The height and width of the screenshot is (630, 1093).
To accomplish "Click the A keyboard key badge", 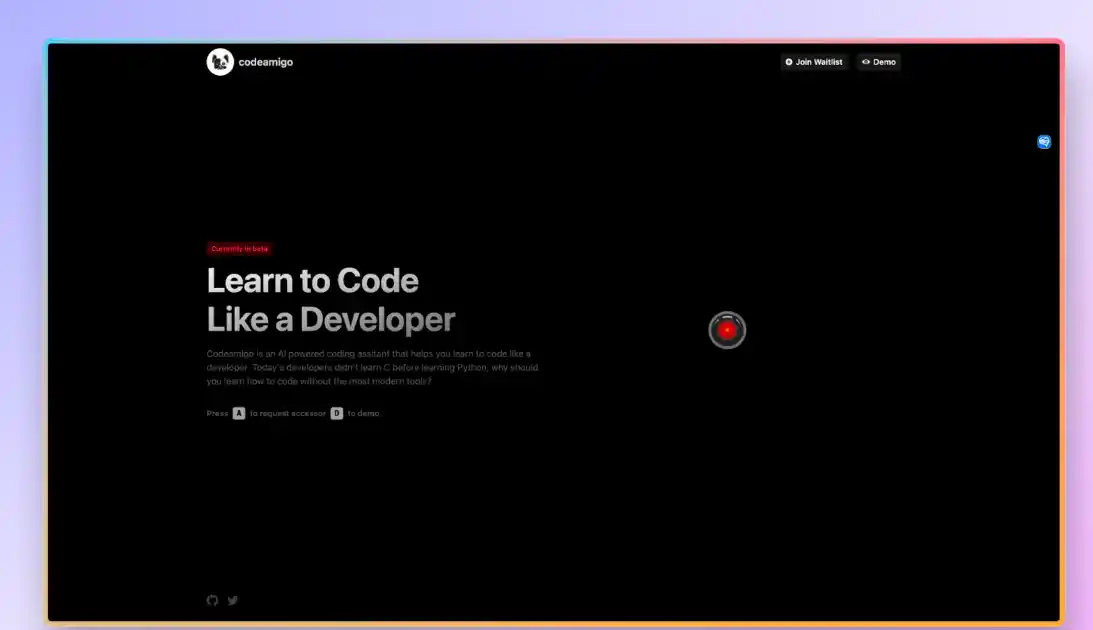I will [239, 413].
